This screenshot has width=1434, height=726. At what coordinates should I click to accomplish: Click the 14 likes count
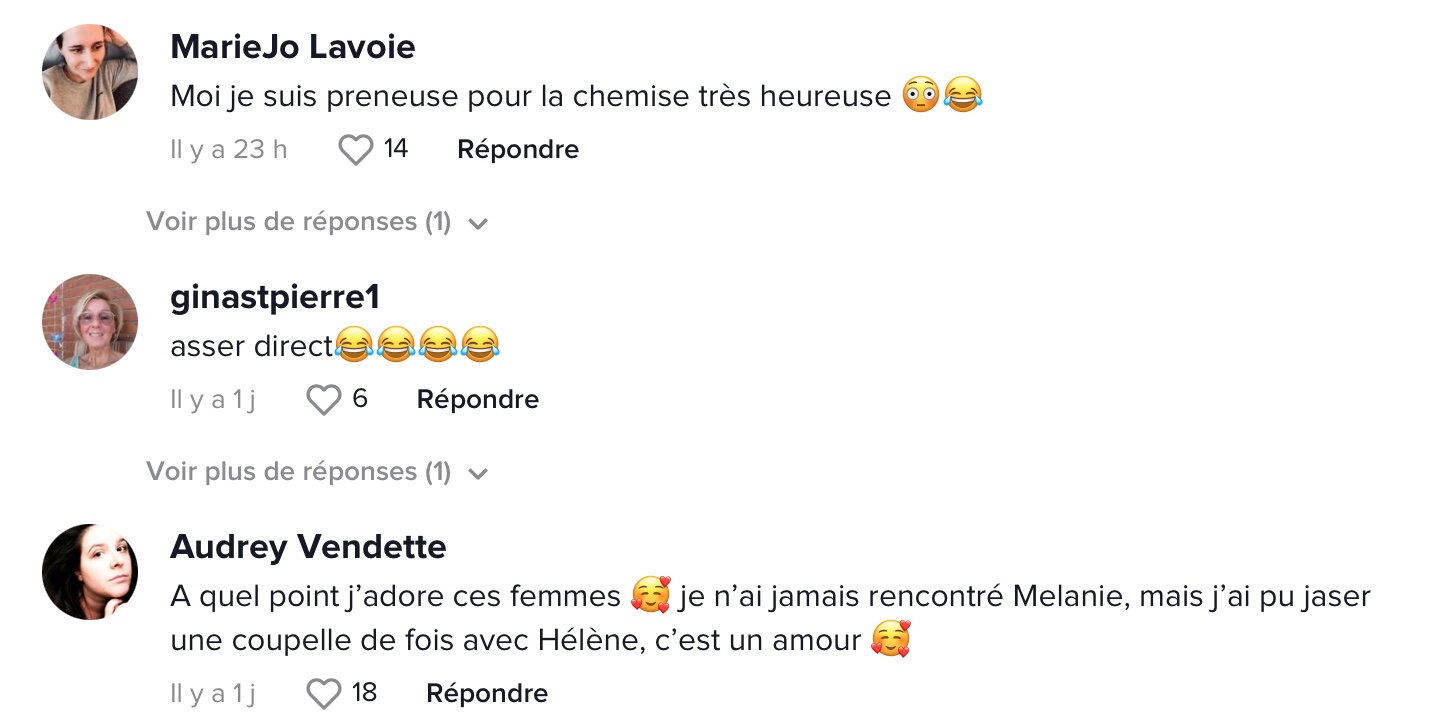tap(396, 149)
